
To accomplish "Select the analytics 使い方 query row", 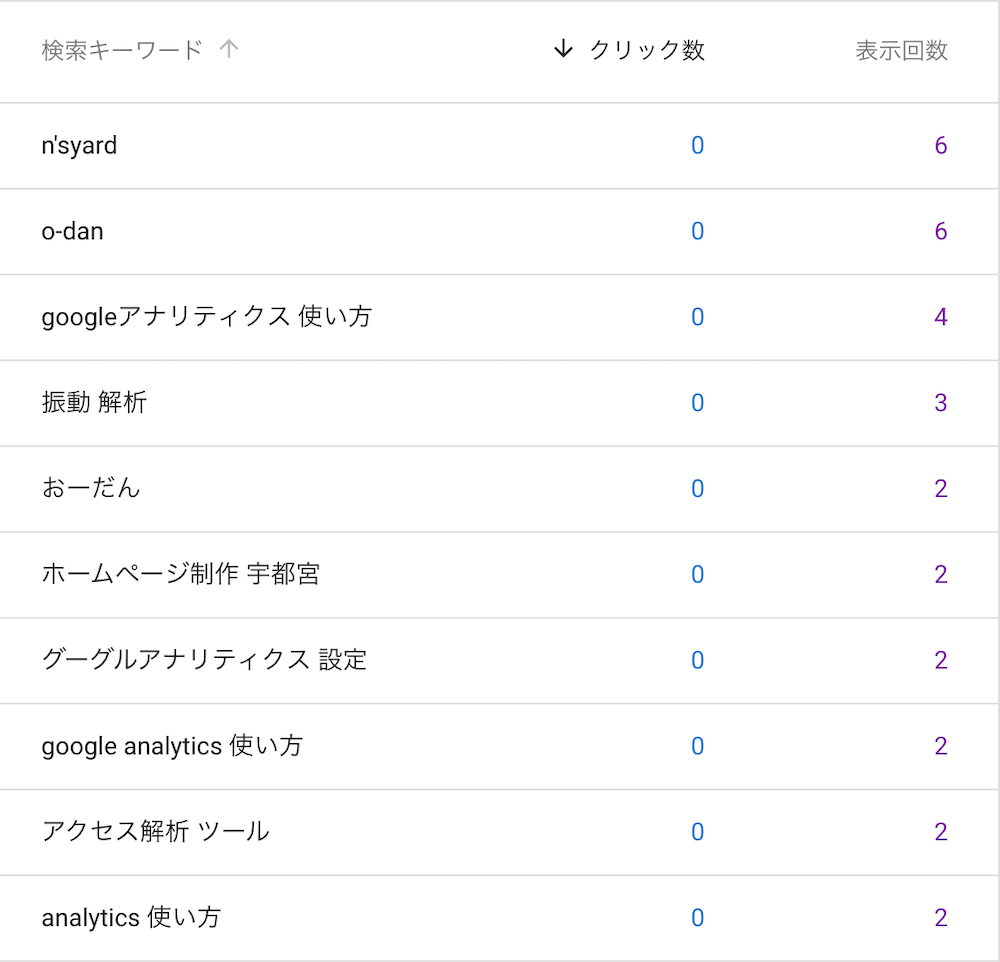I will click(499, 918).
